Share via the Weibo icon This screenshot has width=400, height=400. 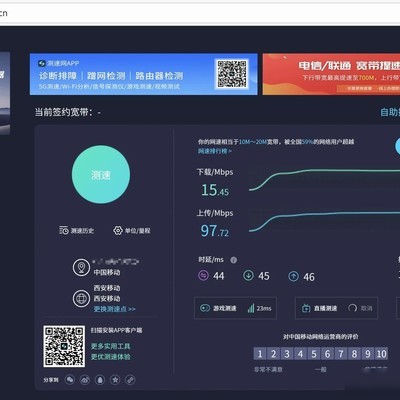pos(85,380)
